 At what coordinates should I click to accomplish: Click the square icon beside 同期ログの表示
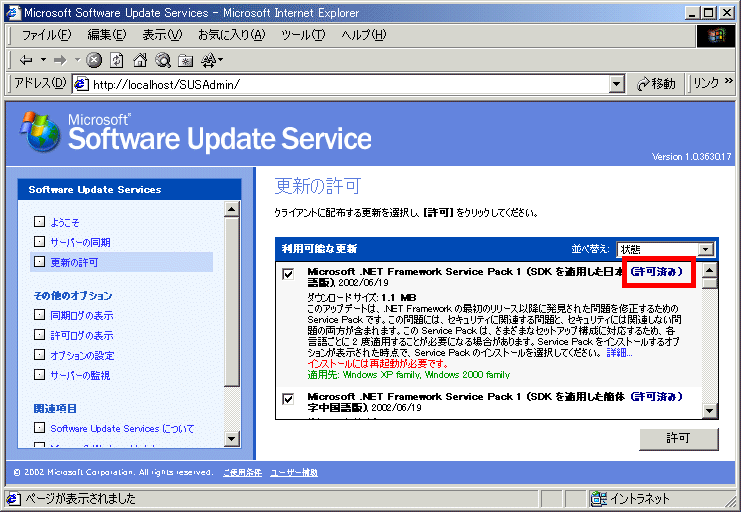point(39,314)
